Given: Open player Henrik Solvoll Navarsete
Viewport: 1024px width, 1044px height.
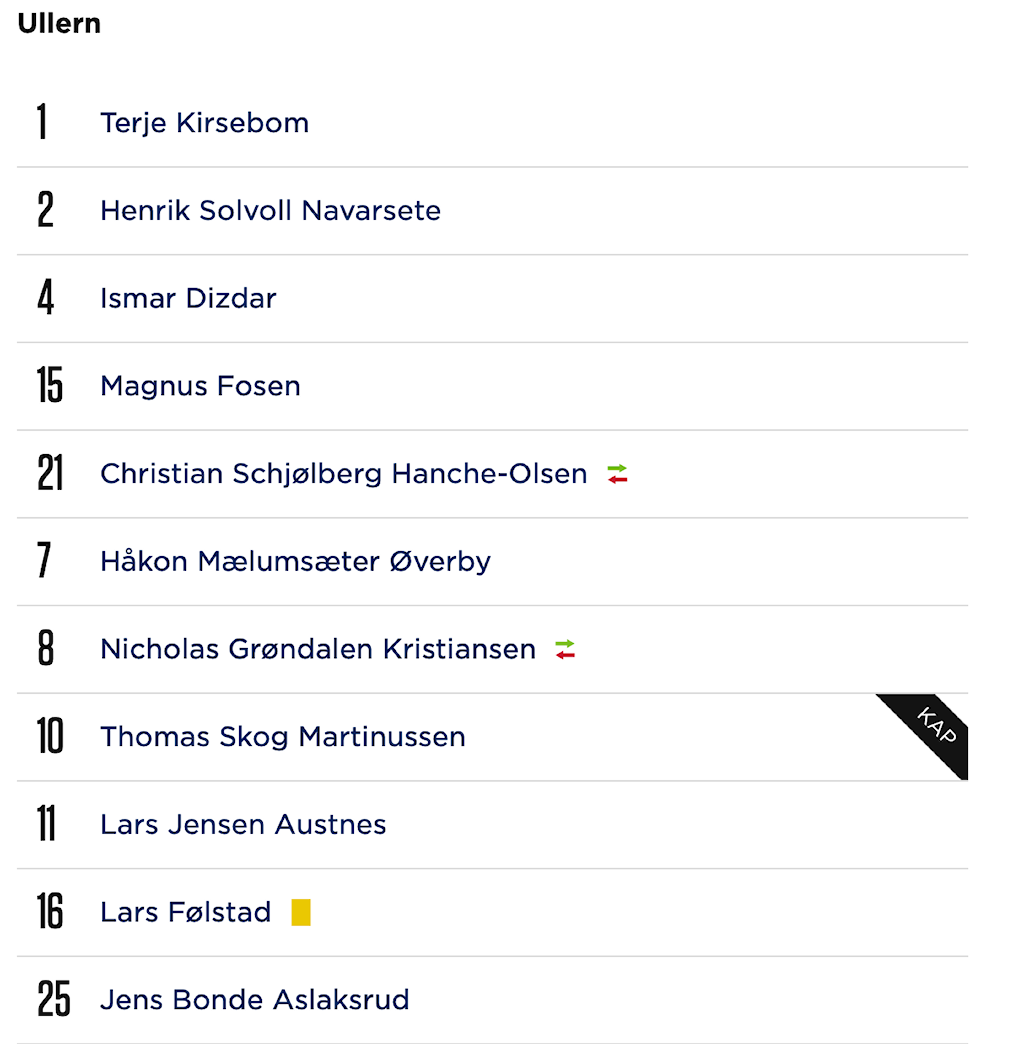Looking at the screenshot, I should (270, 211).
